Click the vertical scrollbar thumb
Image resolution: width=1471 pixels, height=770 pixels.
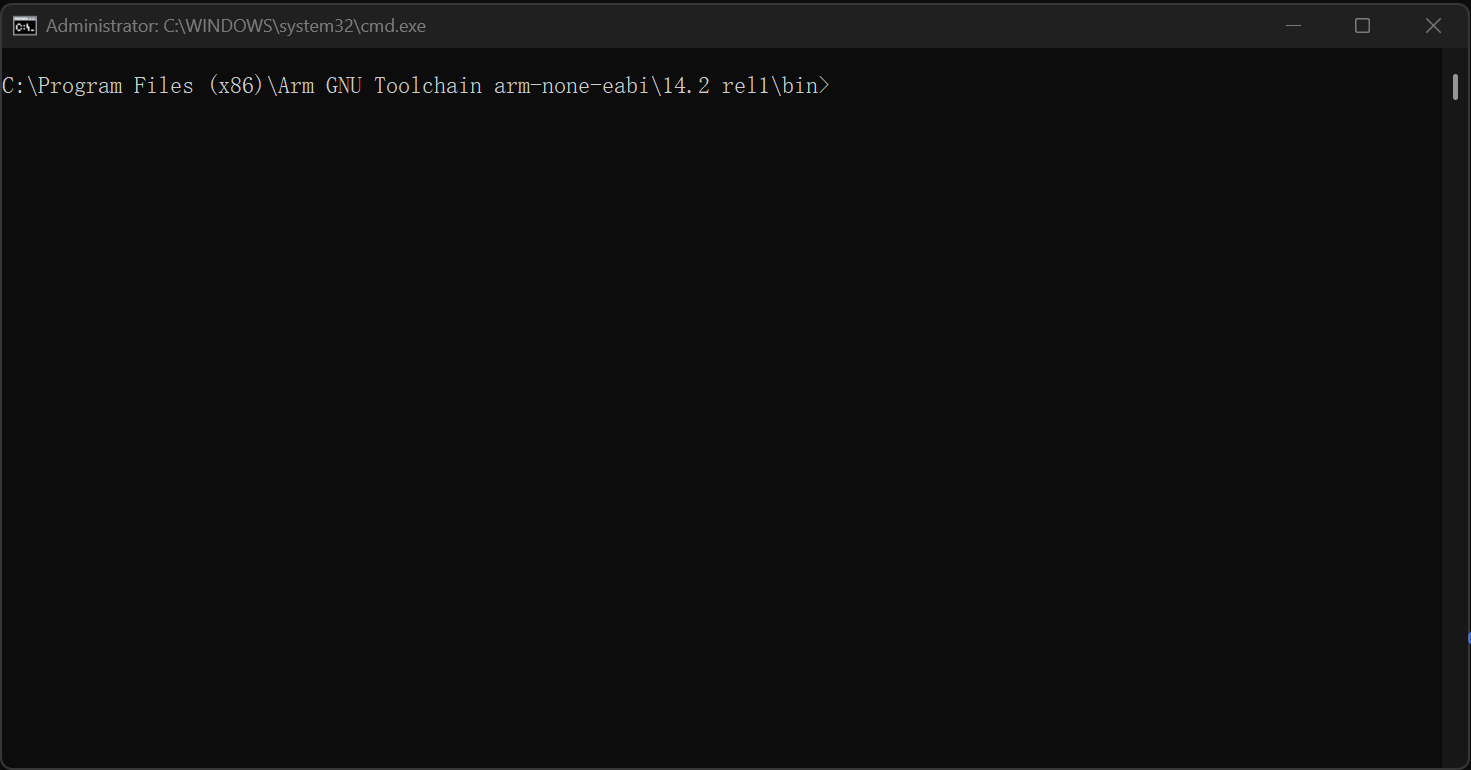[x=1455, y=87]
